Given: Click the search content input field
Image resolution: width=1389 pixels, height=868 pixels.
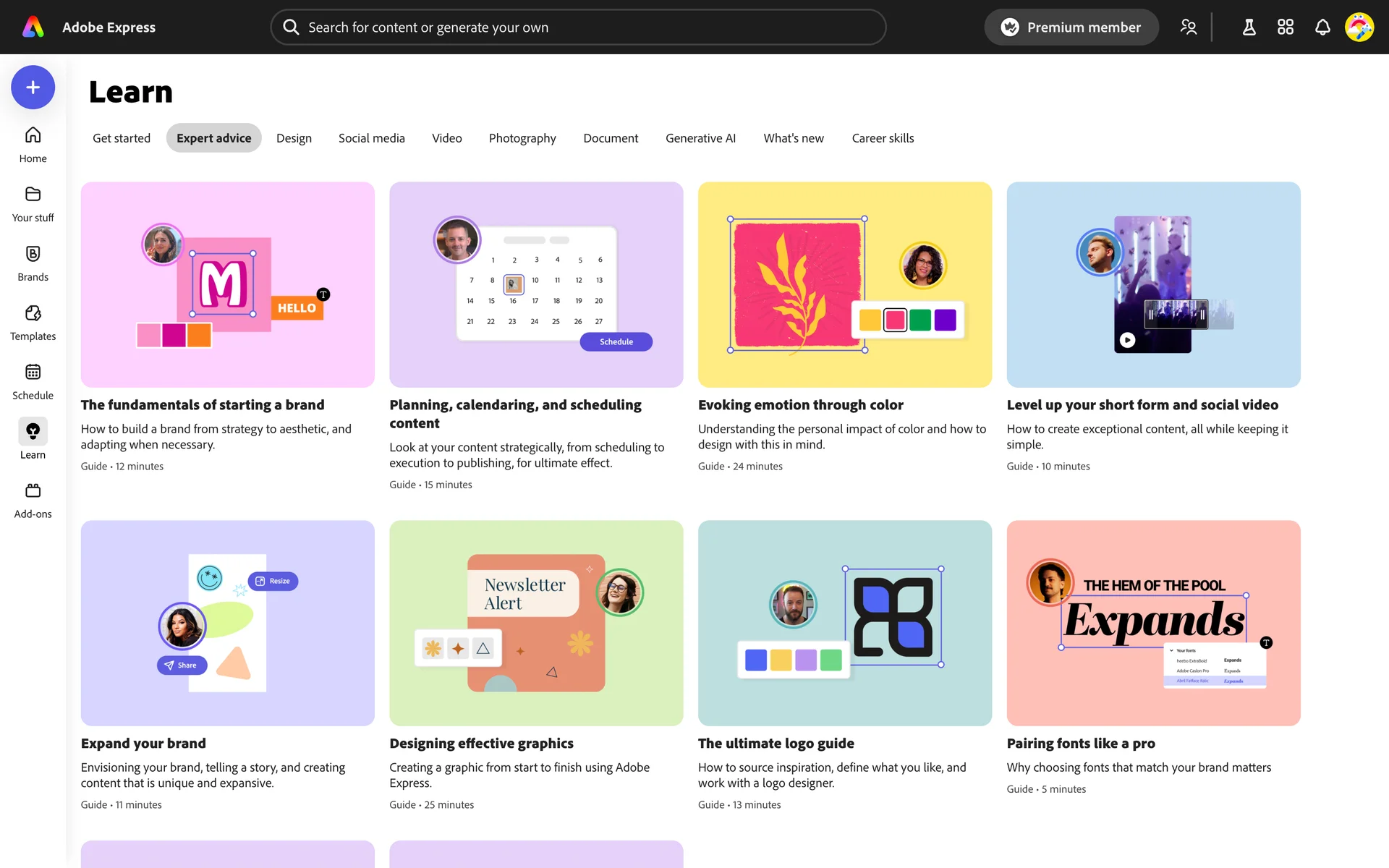Looking at the screenshot, I should tap(579, 27).
